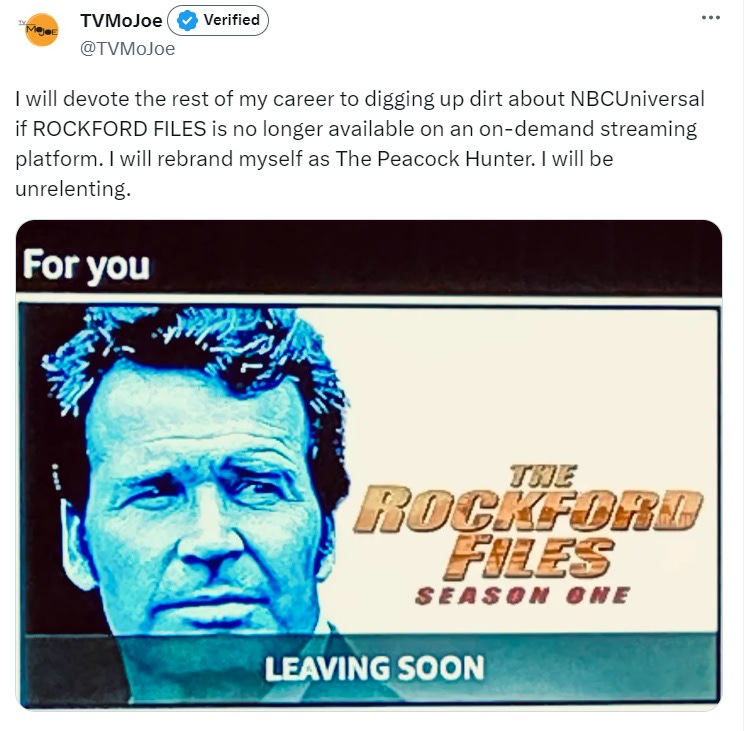
Task: Click 'ROCKFORD FILES' text in tweet body
Action: tap(120, 129)
